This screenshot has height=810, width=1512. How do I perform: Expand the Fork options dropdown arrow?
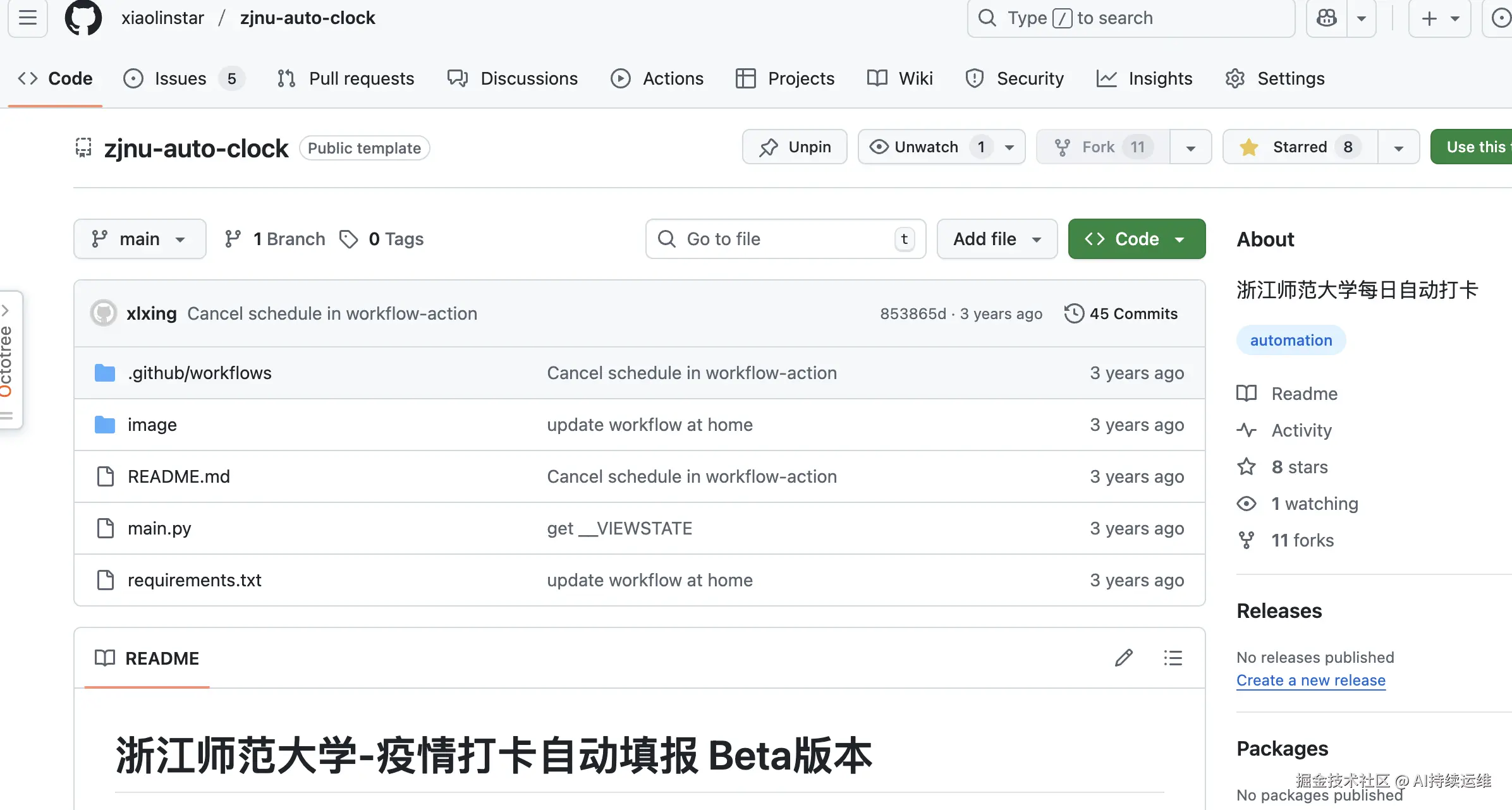point(1191,147)
